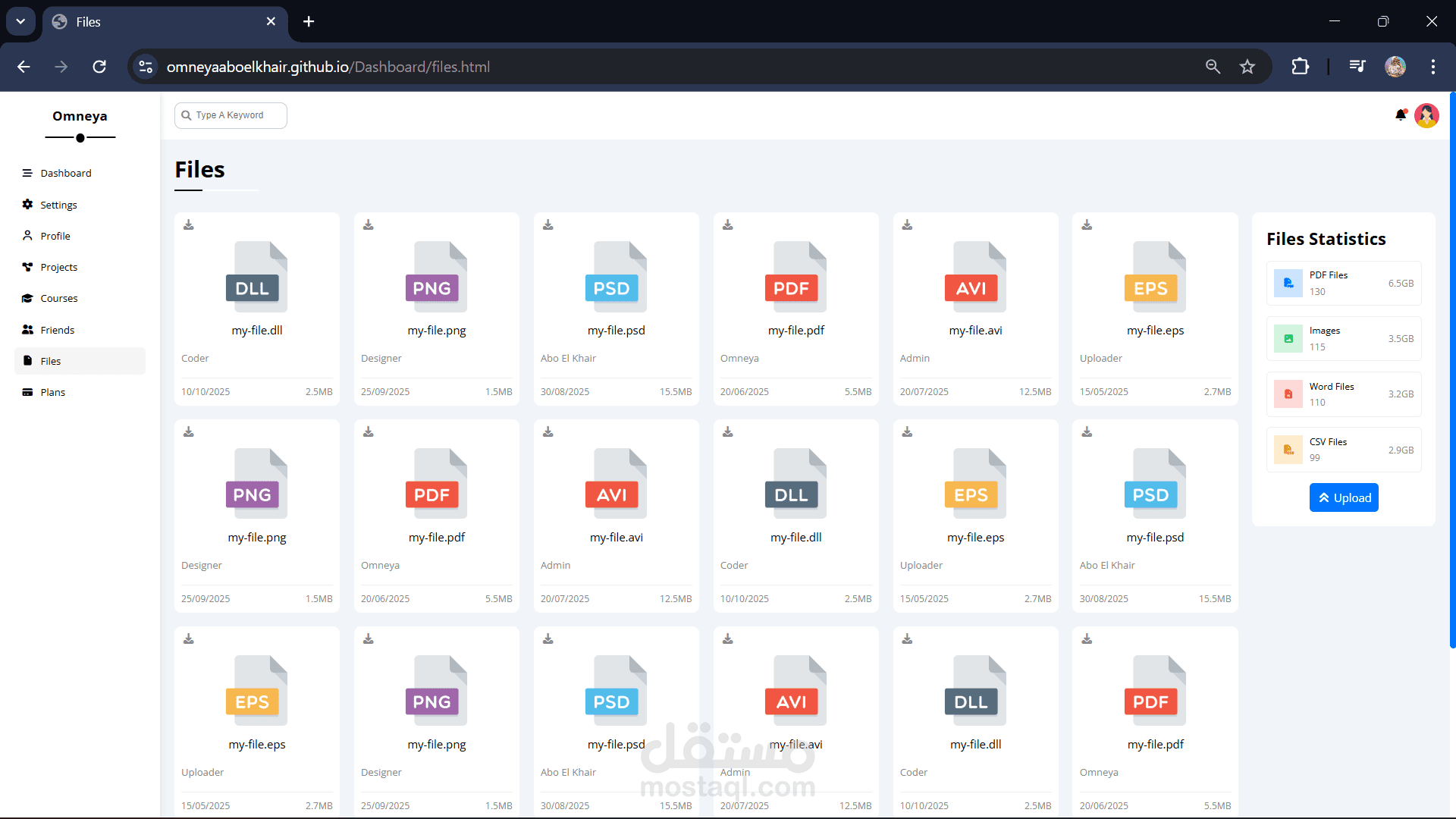Open Chrome's three-dot menu
This screenshot has width=1456, height=819.
click(1432, 67)
